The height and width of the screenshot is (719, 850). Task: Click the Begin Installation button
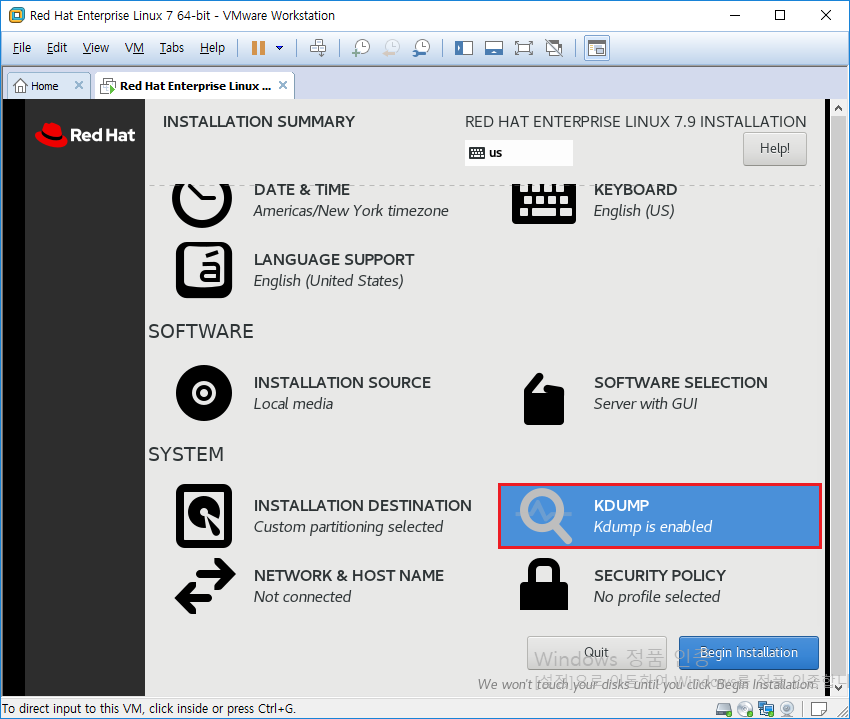pyautogui.click(x=749, y=653)
